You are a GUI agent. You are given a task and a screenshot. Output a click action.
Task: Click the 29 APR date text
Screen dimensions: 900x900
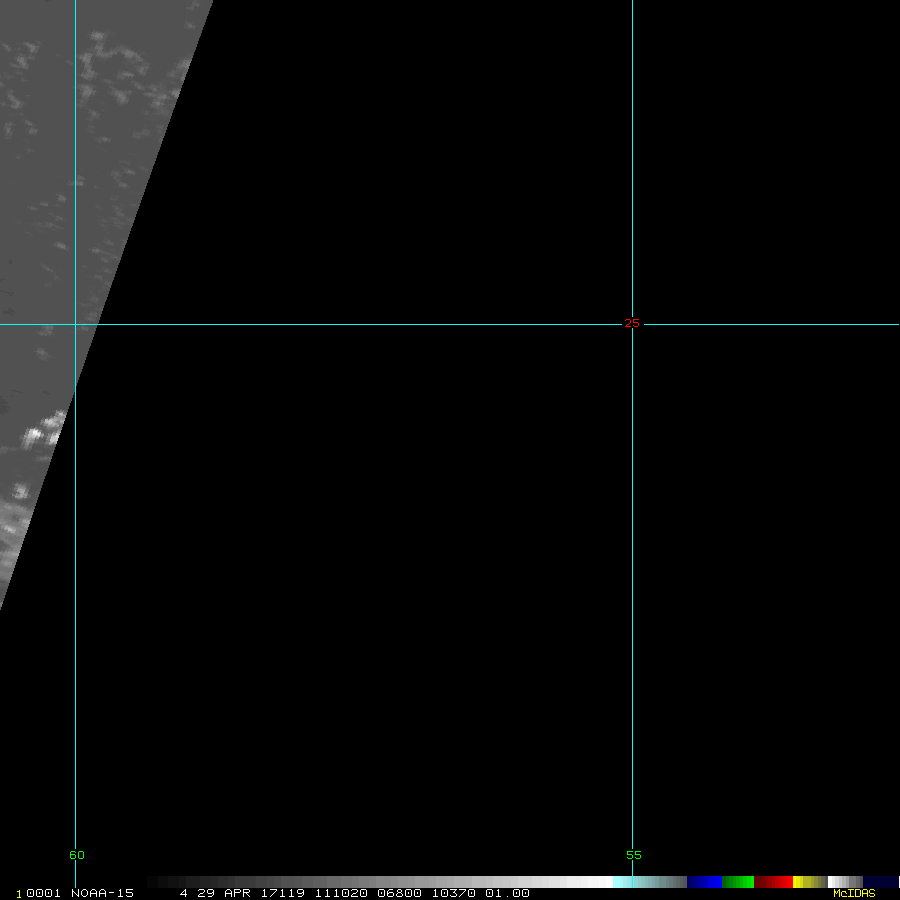(220, 893)
